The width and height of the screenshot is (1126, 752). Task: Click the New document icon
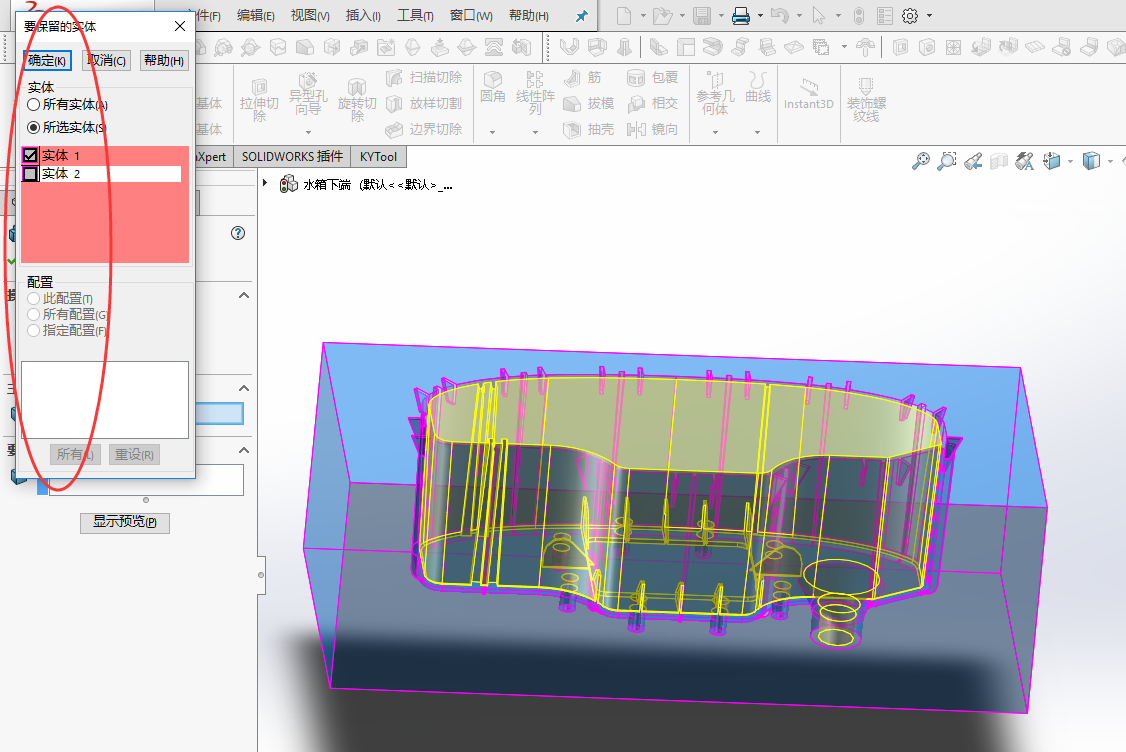coord(624,15)
